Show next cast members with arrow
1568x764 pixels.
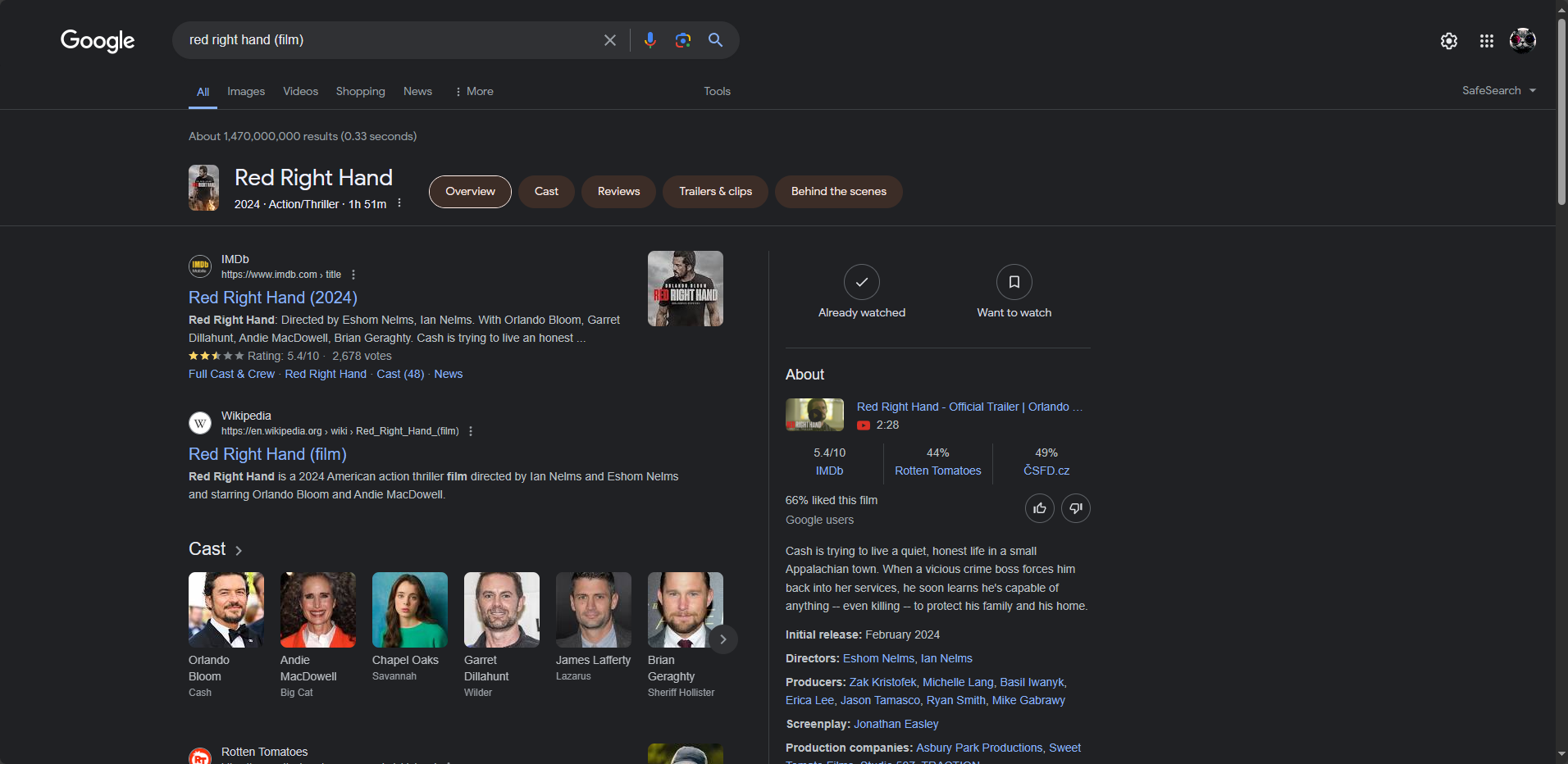(x=722, y=639)
